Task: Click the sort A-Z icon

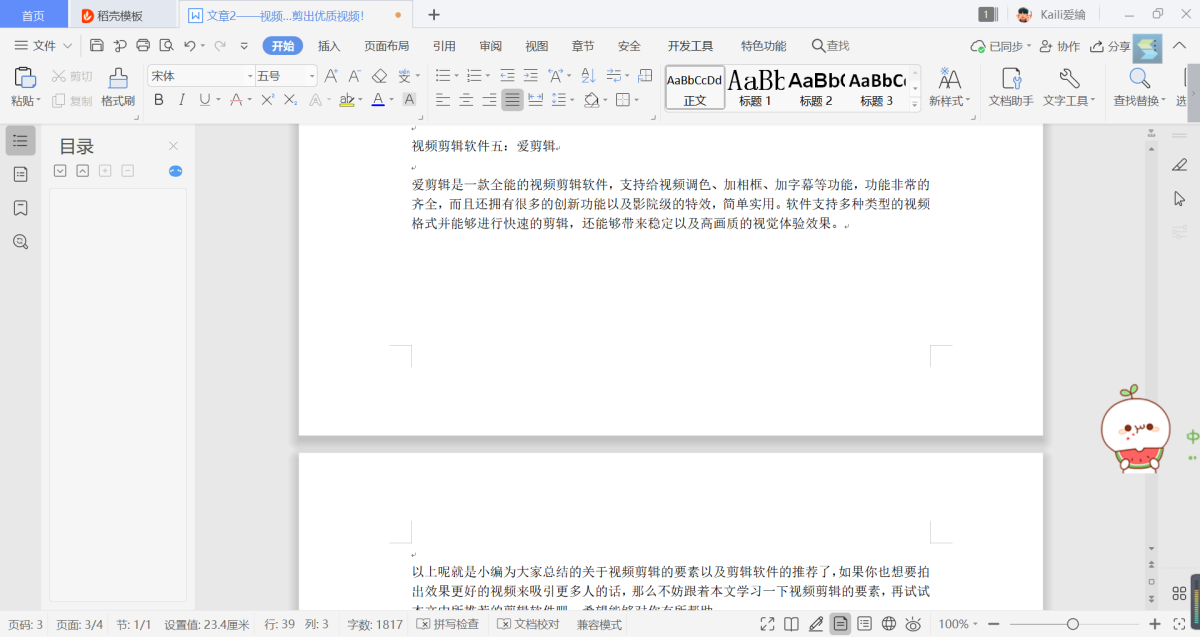Action: click(x=588, y=76)
